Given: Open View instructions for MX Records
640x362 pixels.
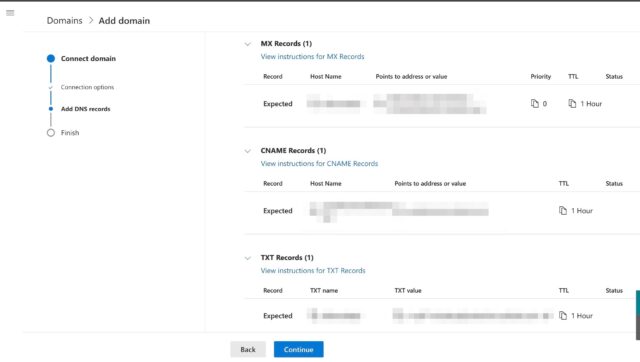Looking at the screenshot, I should (312, 57).
